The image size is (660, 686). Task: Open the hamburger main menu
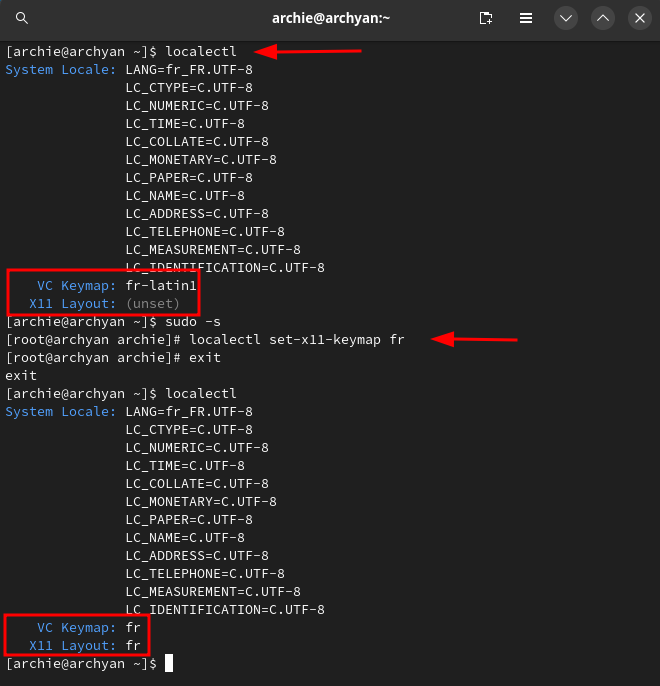(526, 18)
